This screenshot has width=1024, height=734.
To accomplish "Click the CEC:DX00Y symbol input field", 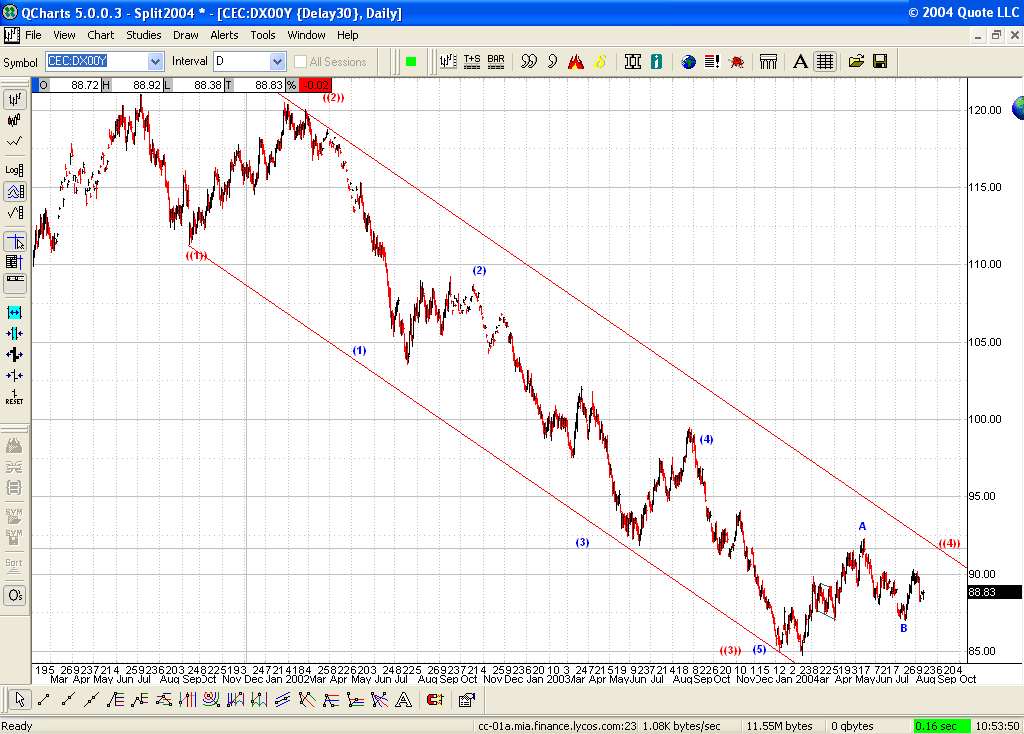I will click(97, 61).
